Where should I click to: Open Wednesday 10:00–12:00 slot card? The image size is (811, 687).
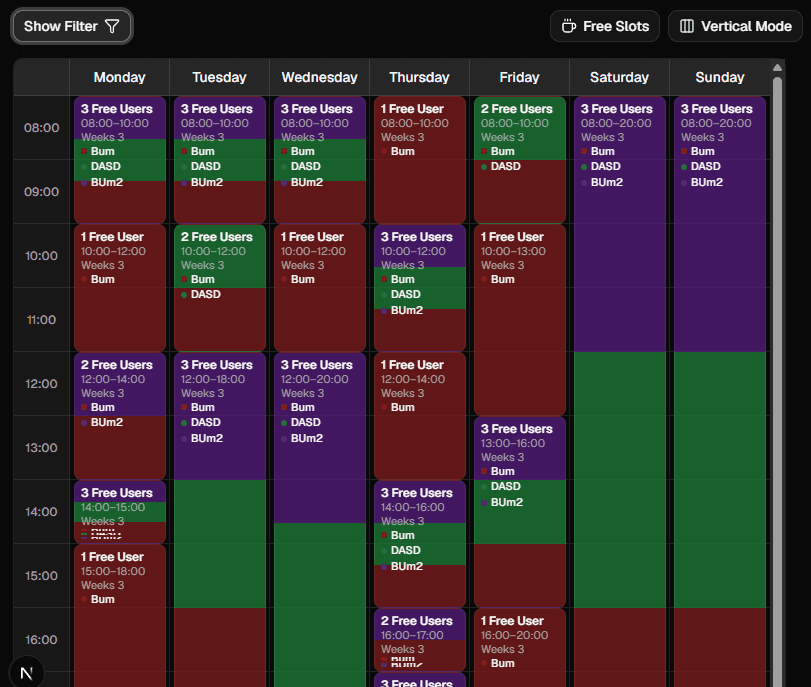pyautogui.click(x=320, y=288)
